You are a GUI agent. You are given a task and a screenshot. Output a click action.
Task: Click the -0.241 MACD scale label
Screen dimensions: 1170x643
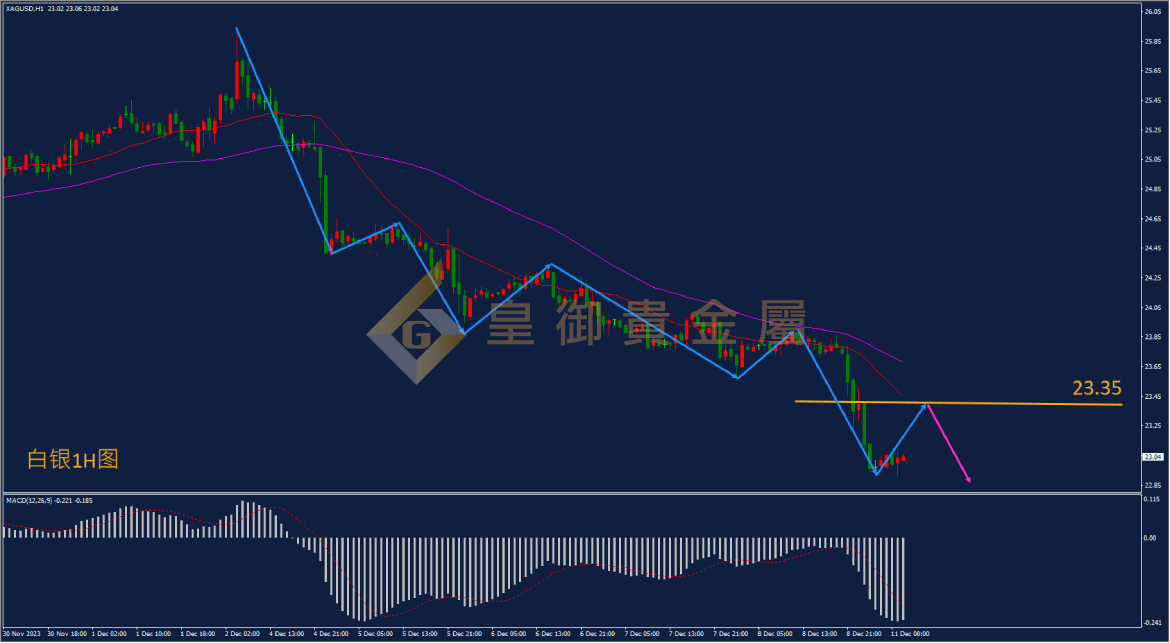click(x=1153, y=622)
